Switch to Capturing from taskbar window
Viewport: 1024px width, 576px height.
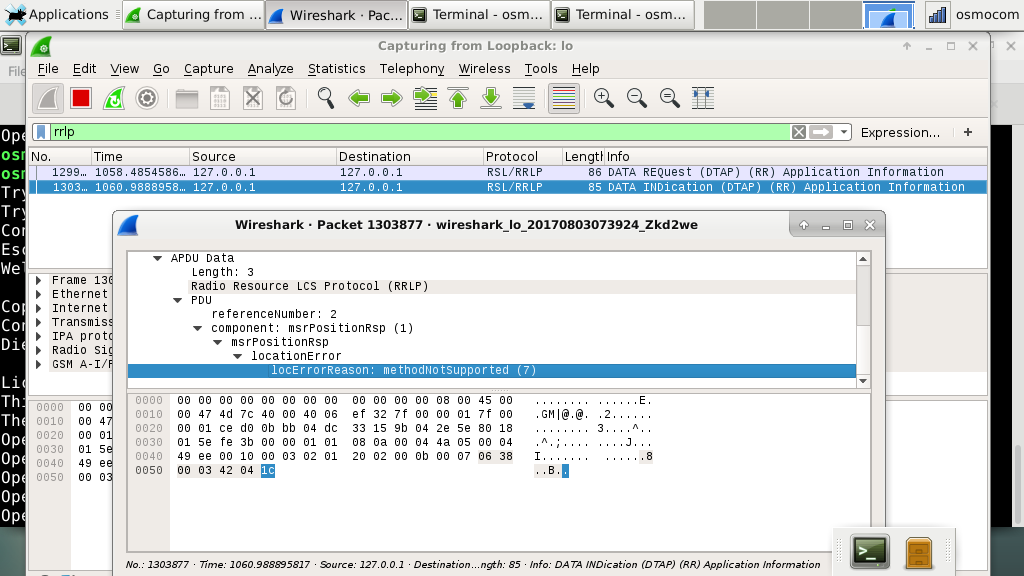pyautogui.click(x=194, y=14)
